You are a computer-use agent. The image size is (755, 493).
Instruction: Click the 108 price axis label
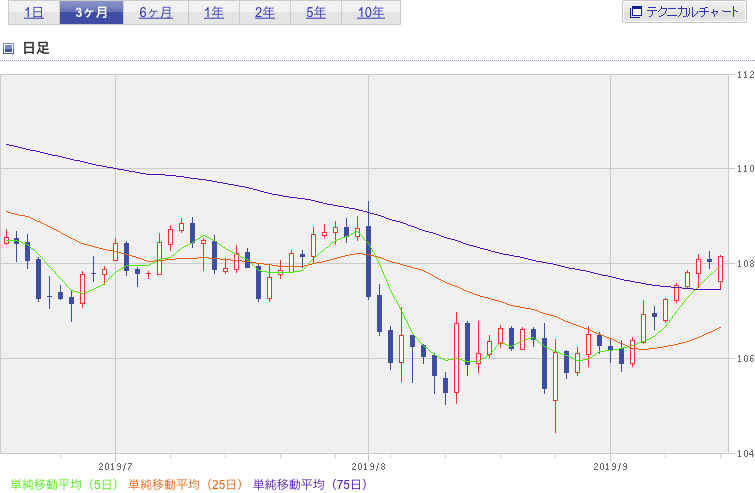[x=745, y=263]
